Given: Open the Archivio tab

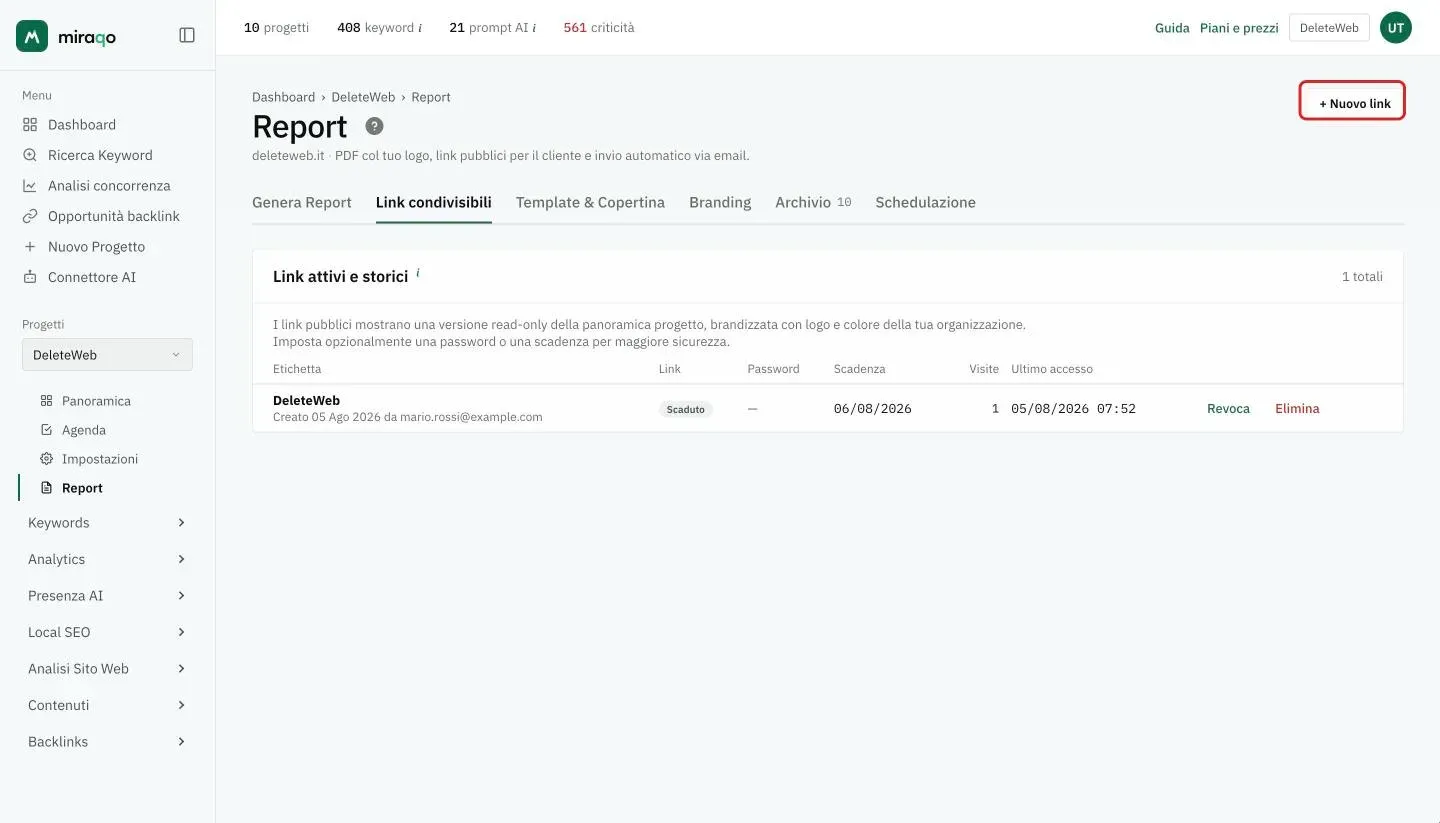Looking at the screenshot, I should point(813,202).
